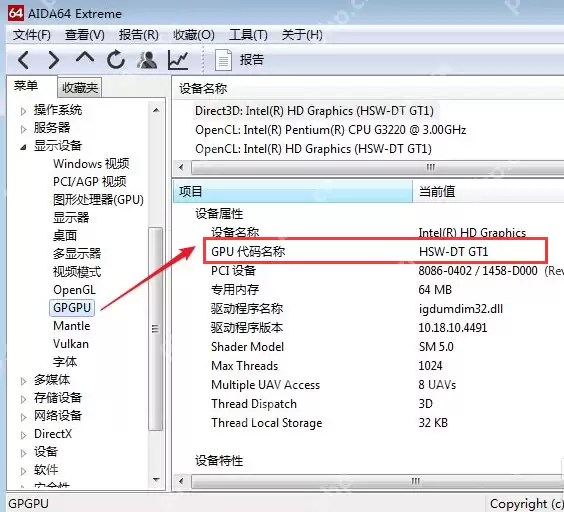
Task: Open the 报告(R) menu
Action: click(x=139, y=35)
